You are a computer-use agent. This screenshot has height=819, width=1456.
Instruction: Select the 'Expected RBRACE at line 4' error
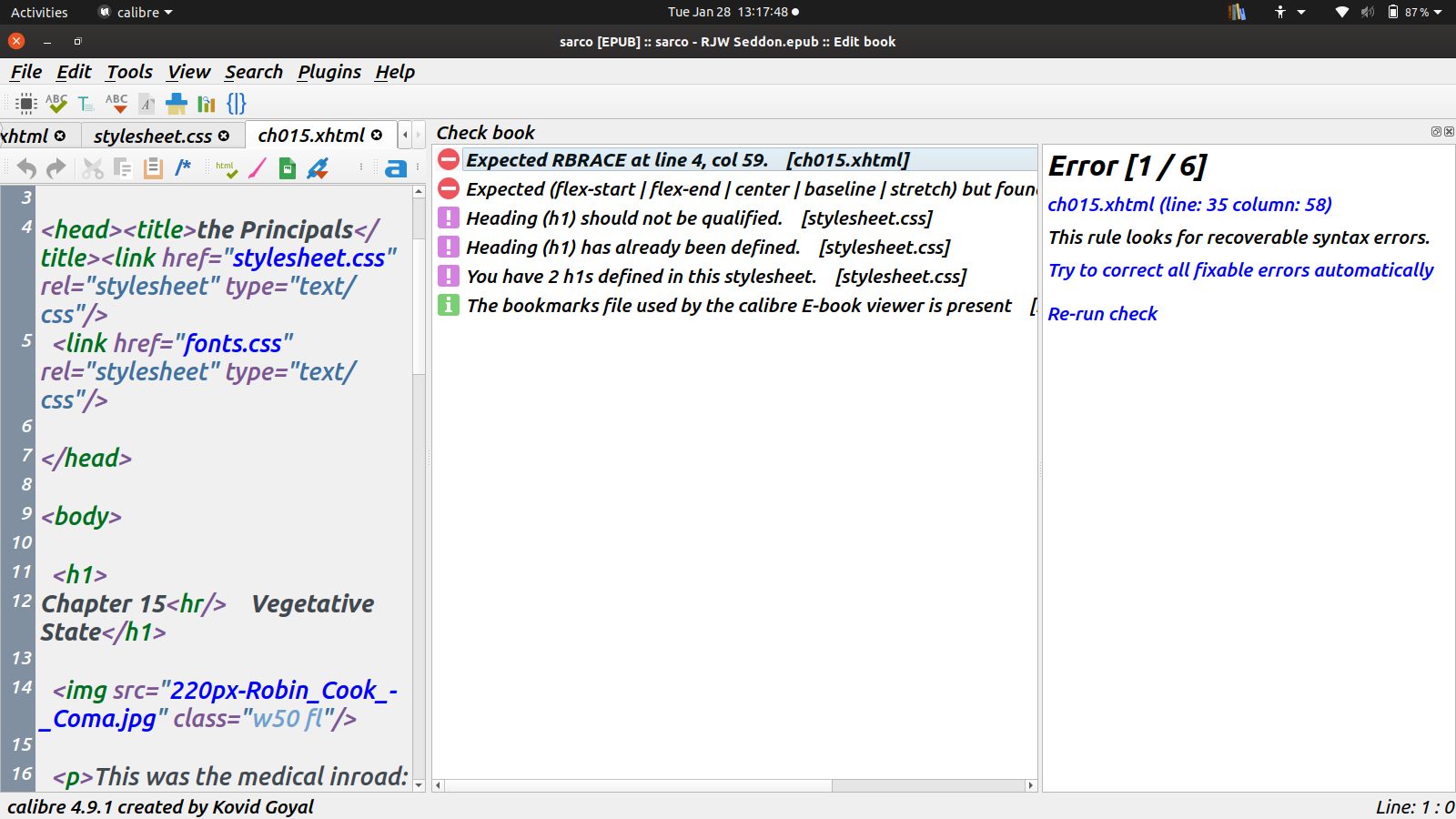point(735,160)
